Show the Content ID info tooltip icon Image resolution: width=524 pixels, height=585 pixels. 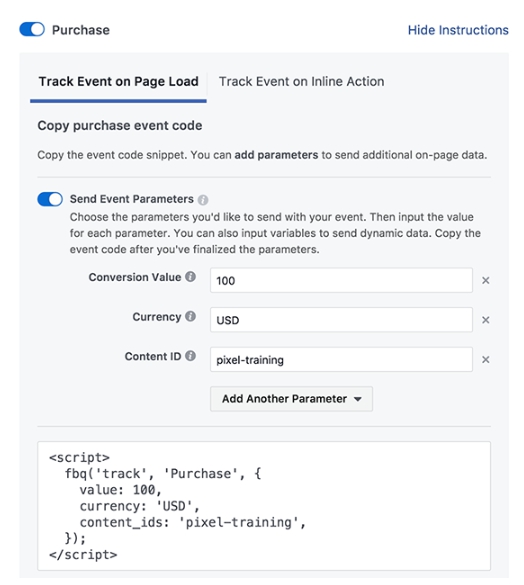tap(190, 356)
